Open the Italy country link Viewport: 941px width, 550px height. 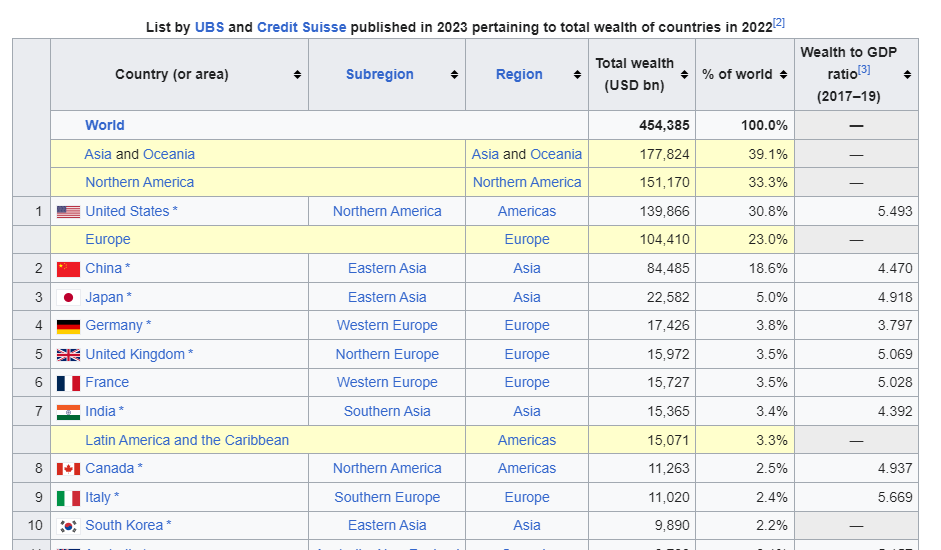pos(98,497)
